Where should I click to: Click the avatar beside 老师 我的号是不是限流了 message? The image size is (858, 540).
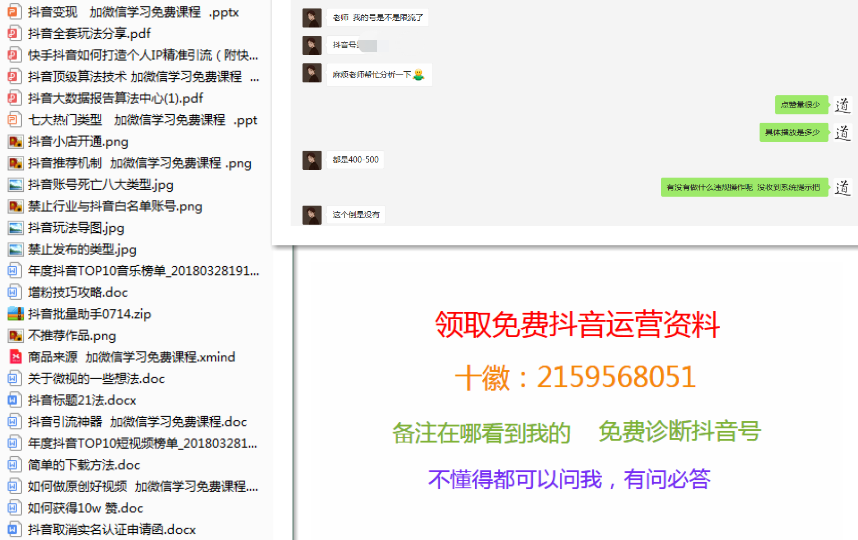312,18
